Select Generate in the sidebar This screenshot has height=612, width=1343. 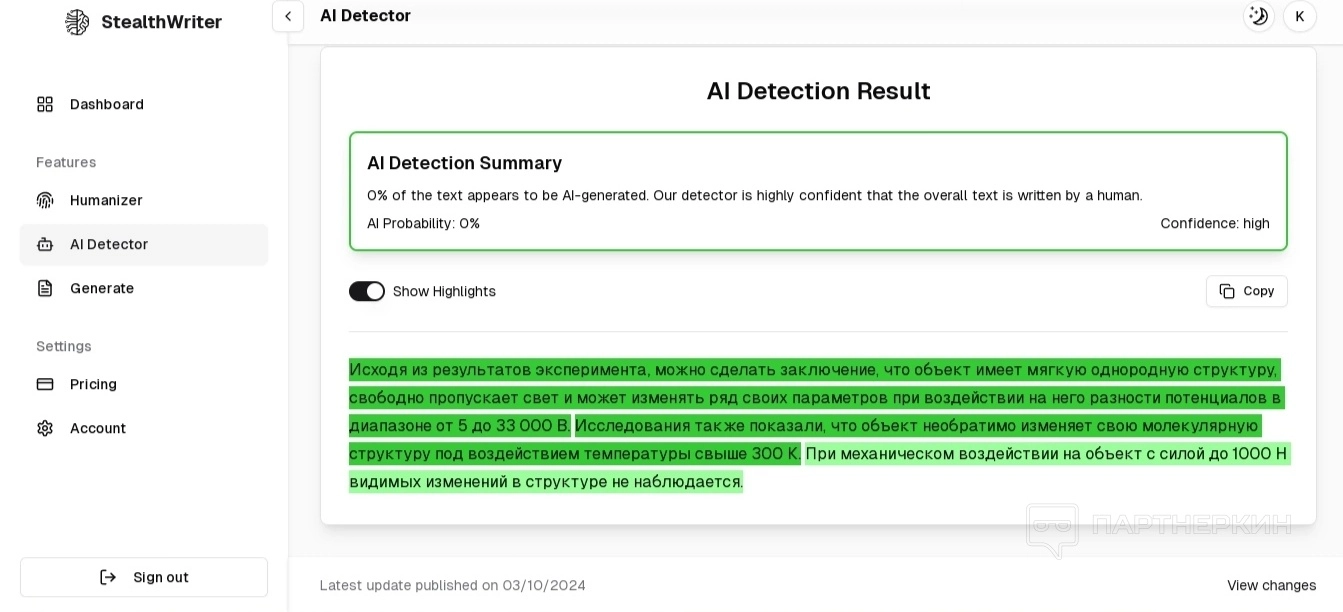102,288
